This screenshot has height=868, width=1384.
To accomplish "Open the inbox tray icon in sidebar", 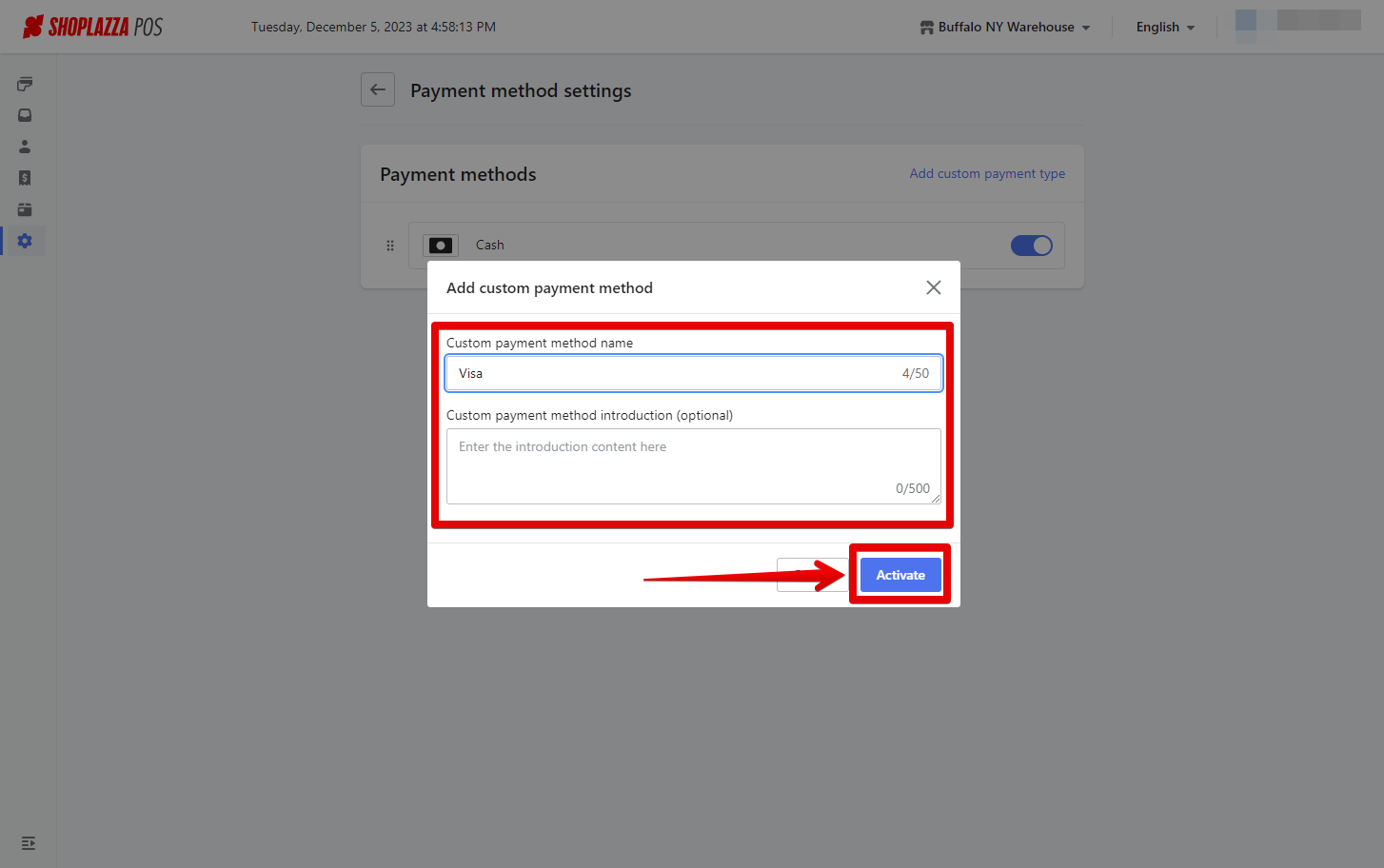I will point(25,115).
